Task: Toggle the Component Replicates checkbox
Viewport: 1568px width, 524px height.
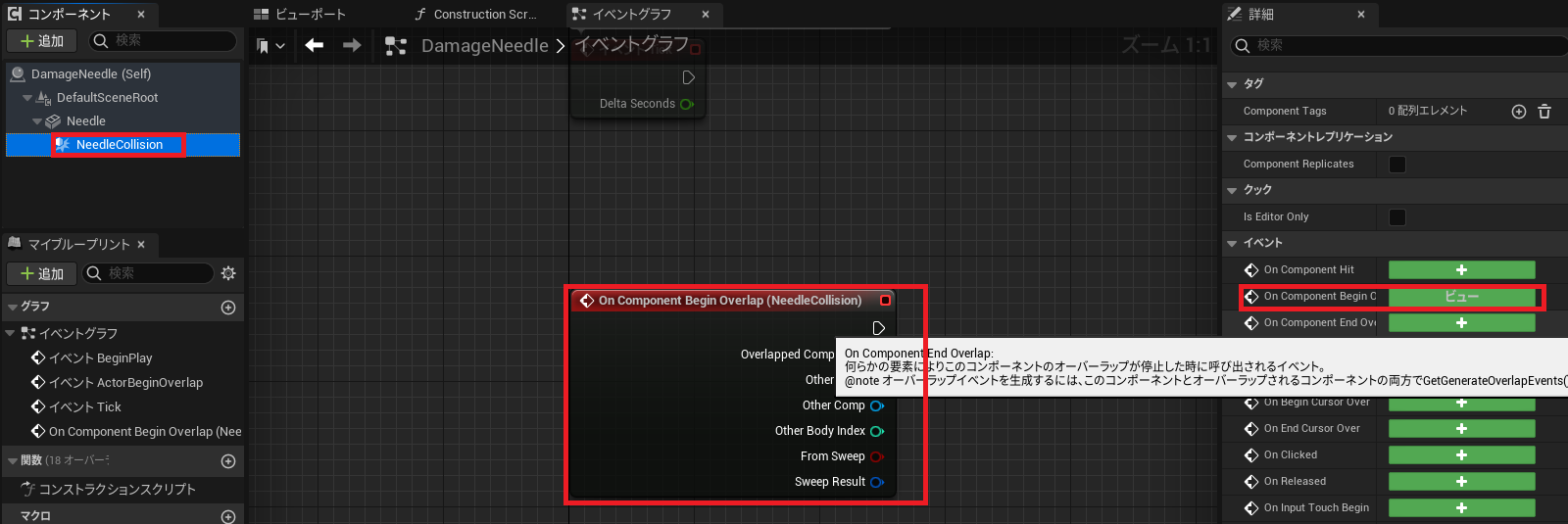Action: point(1397,165)
